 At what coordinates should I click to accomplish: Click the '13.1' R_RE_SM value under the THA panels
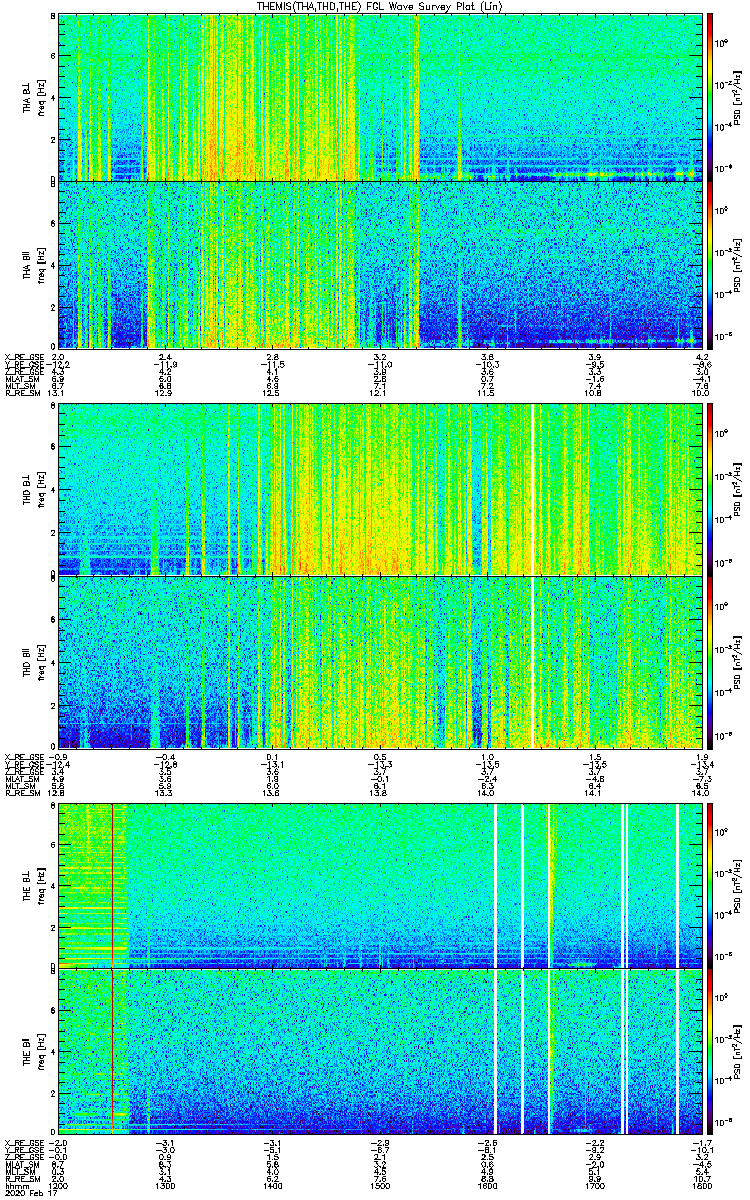pyautogui.click(x=58, y=393)
